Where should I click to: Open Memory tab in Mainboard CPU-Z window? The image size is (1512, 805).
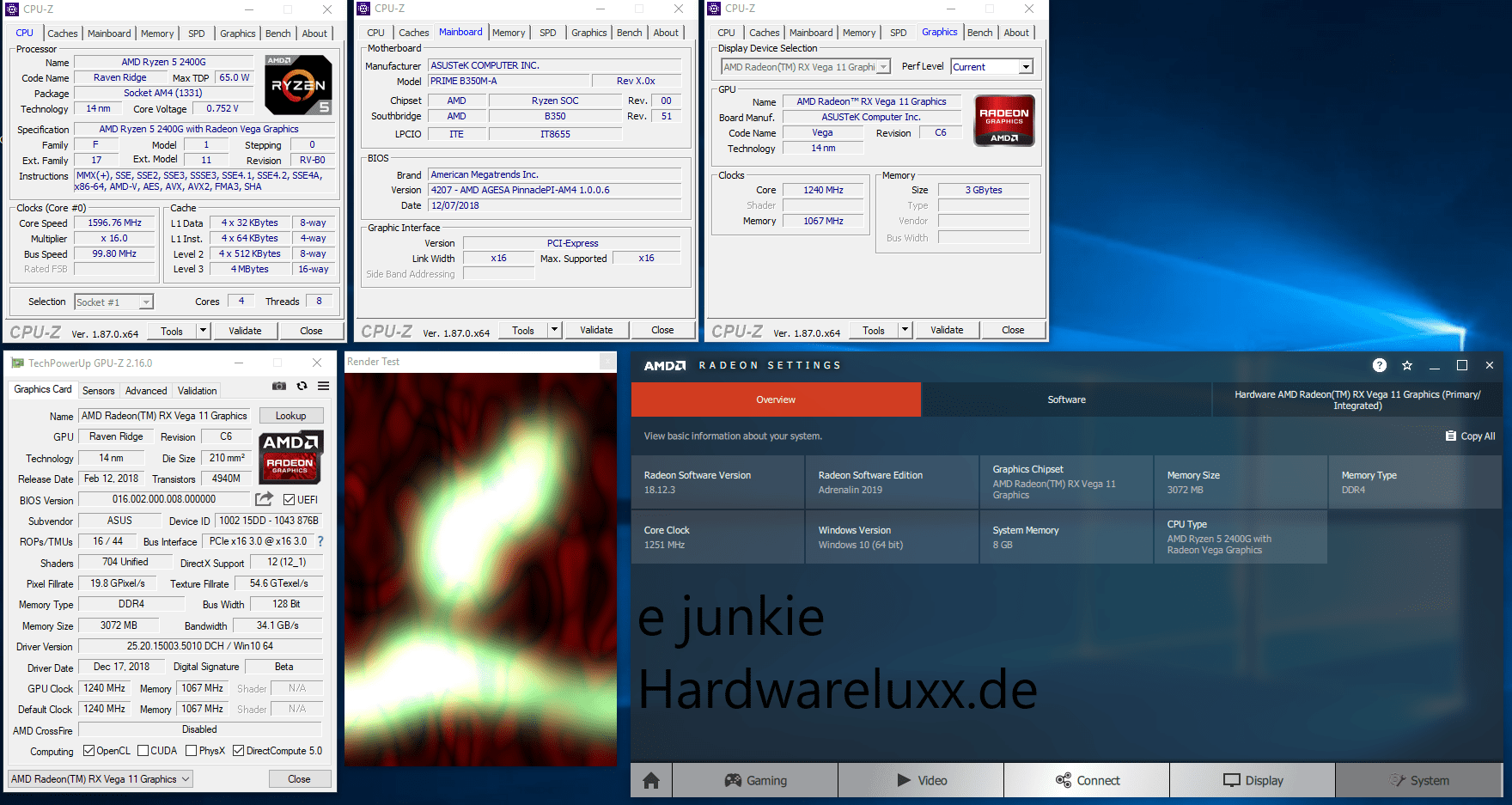pos(509,33)
